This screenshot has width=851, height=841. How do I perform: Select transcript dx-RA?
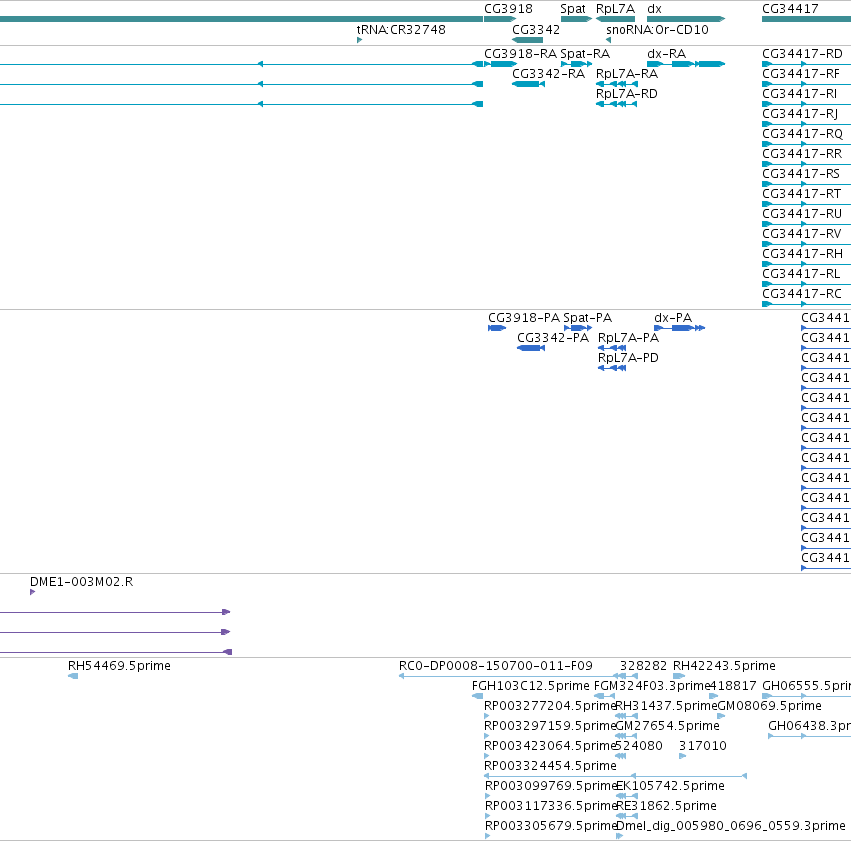pyautogui.click(x=666, y=54)
